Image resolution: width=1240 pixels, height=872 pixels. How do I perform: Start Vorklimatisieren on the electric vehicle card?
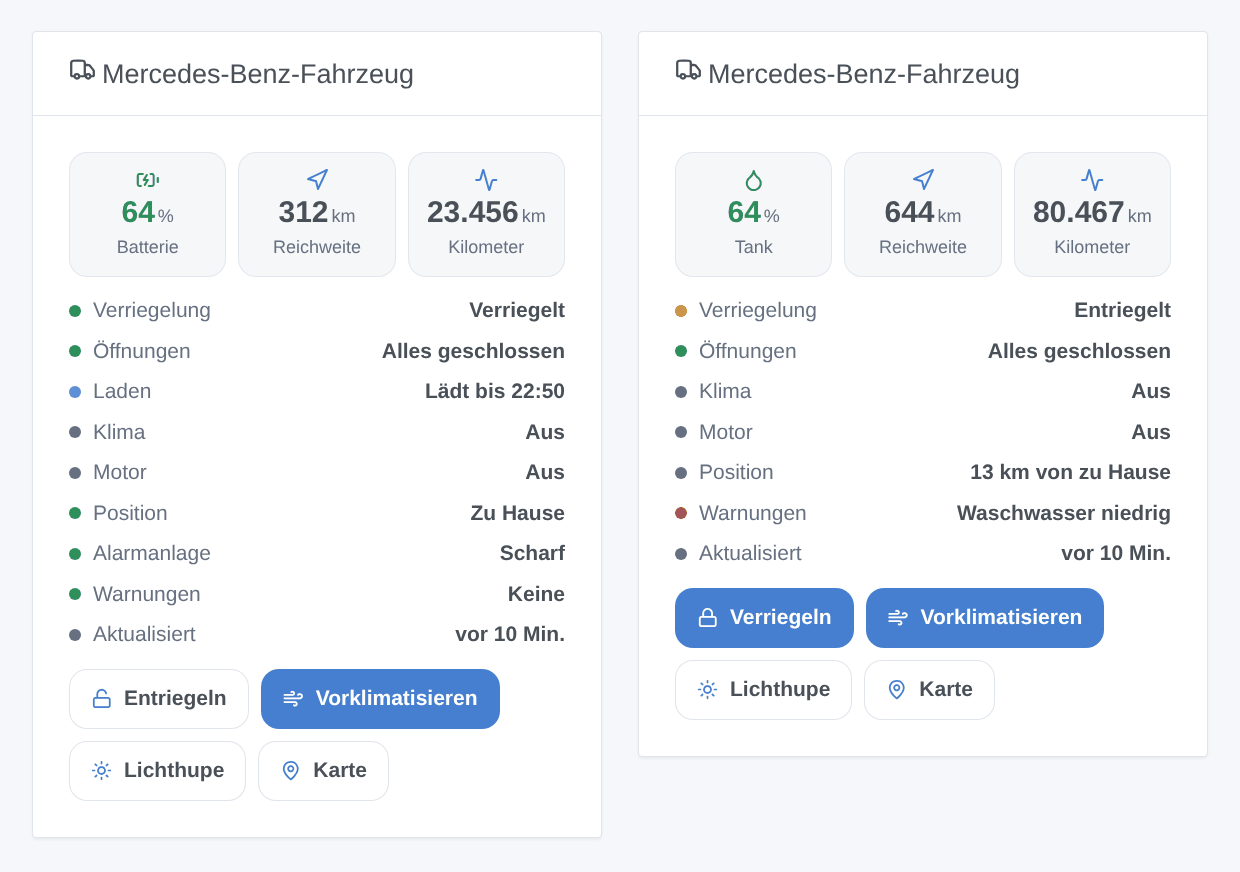pos(380,699)
